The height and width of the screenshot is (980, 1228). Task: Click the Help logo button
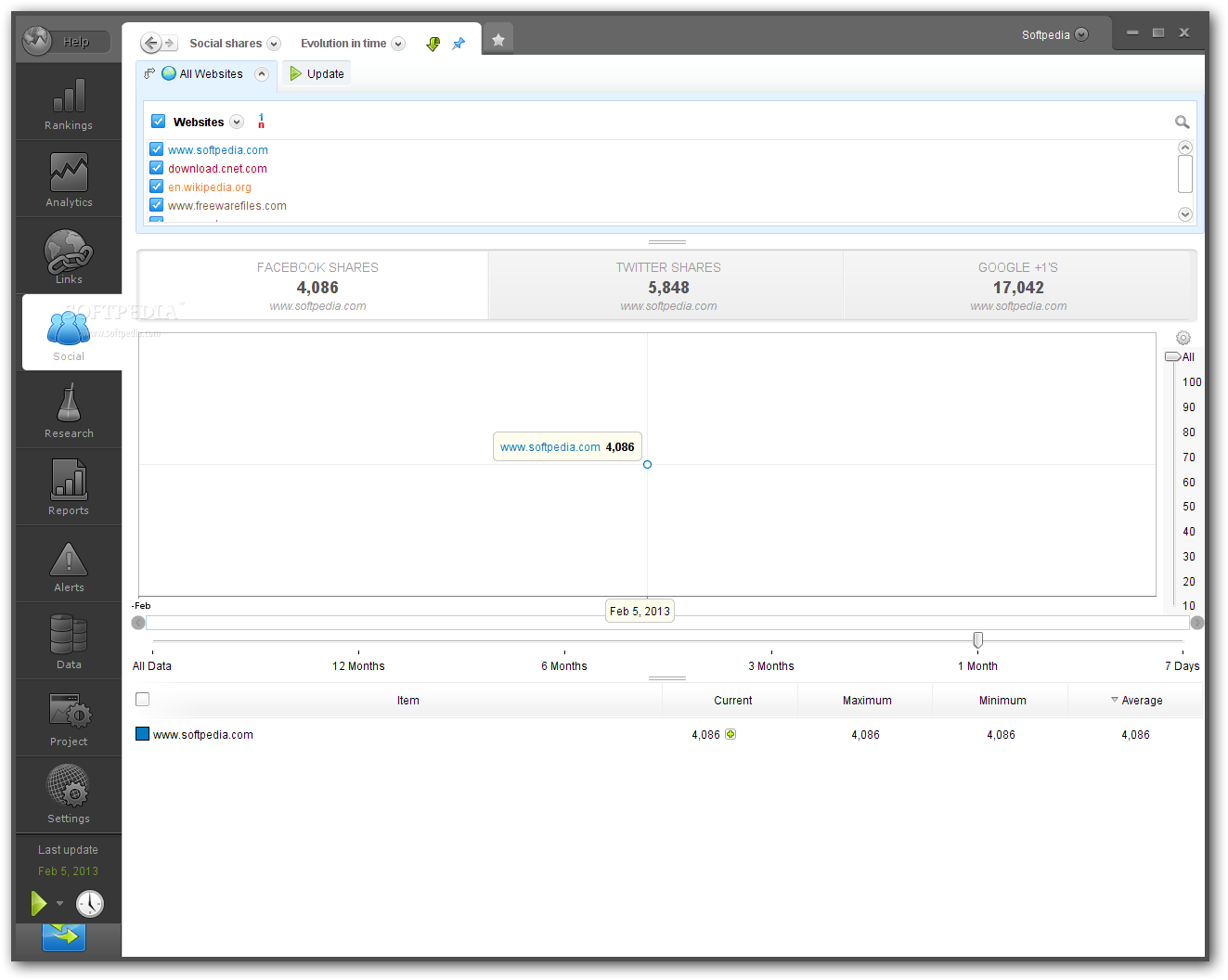66,41
